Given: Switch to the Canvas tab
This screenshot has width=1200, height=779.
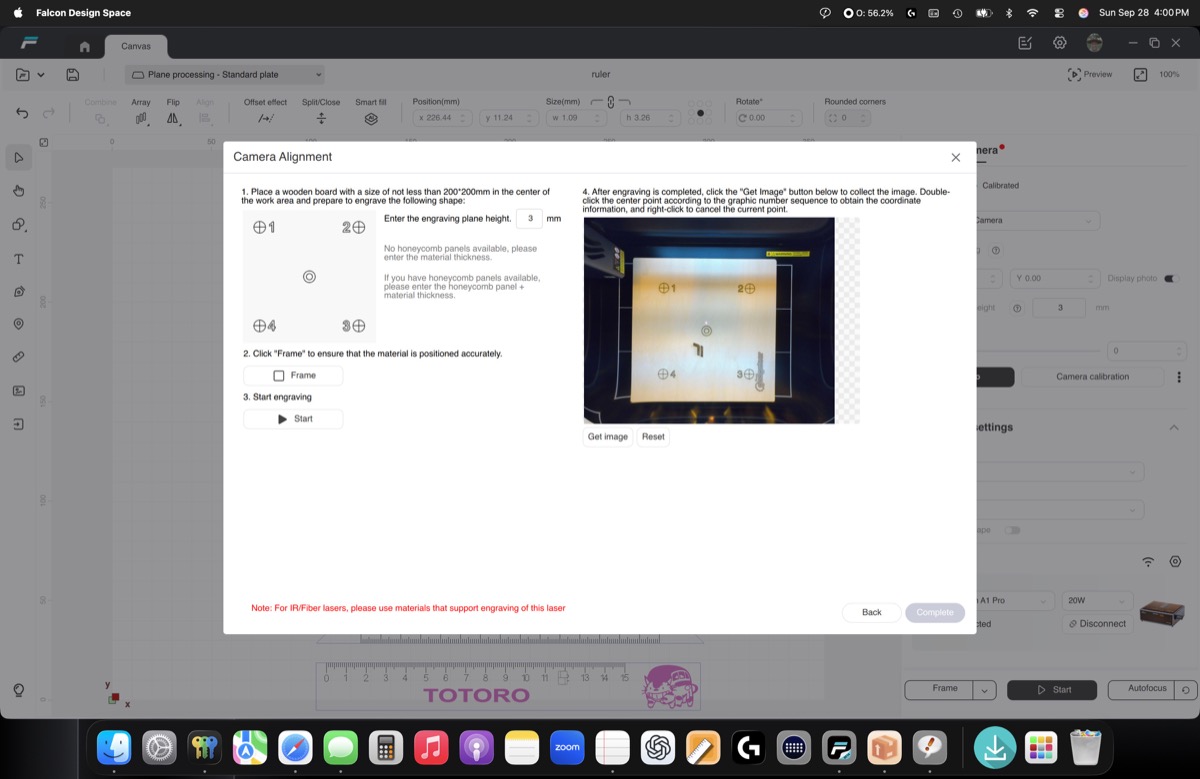Looking at the screenshot, I should pyautogui.click(x=136, y=46).
